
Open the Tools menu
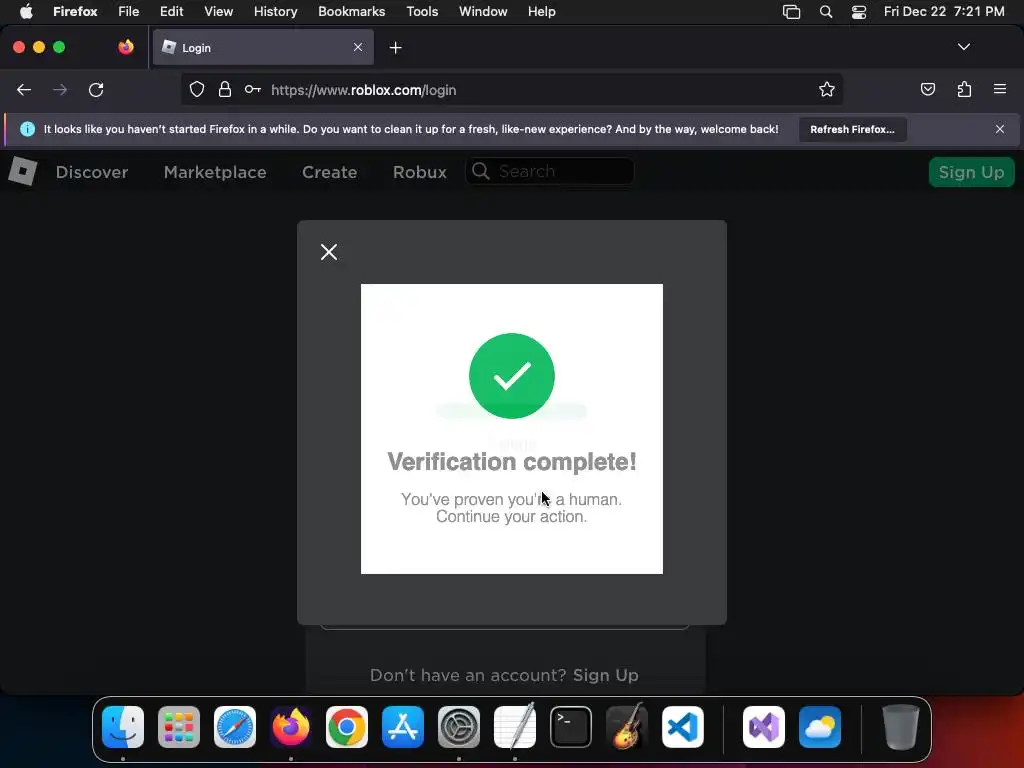coord(422,12)
